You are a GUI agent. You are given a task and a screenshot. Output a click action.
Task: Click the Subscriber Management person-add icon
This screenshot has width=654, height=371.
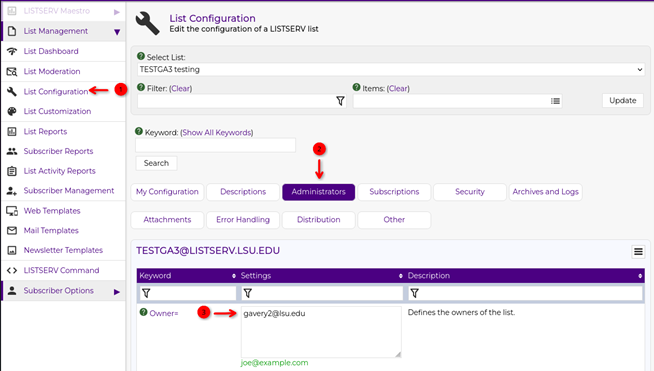(12, 191)
